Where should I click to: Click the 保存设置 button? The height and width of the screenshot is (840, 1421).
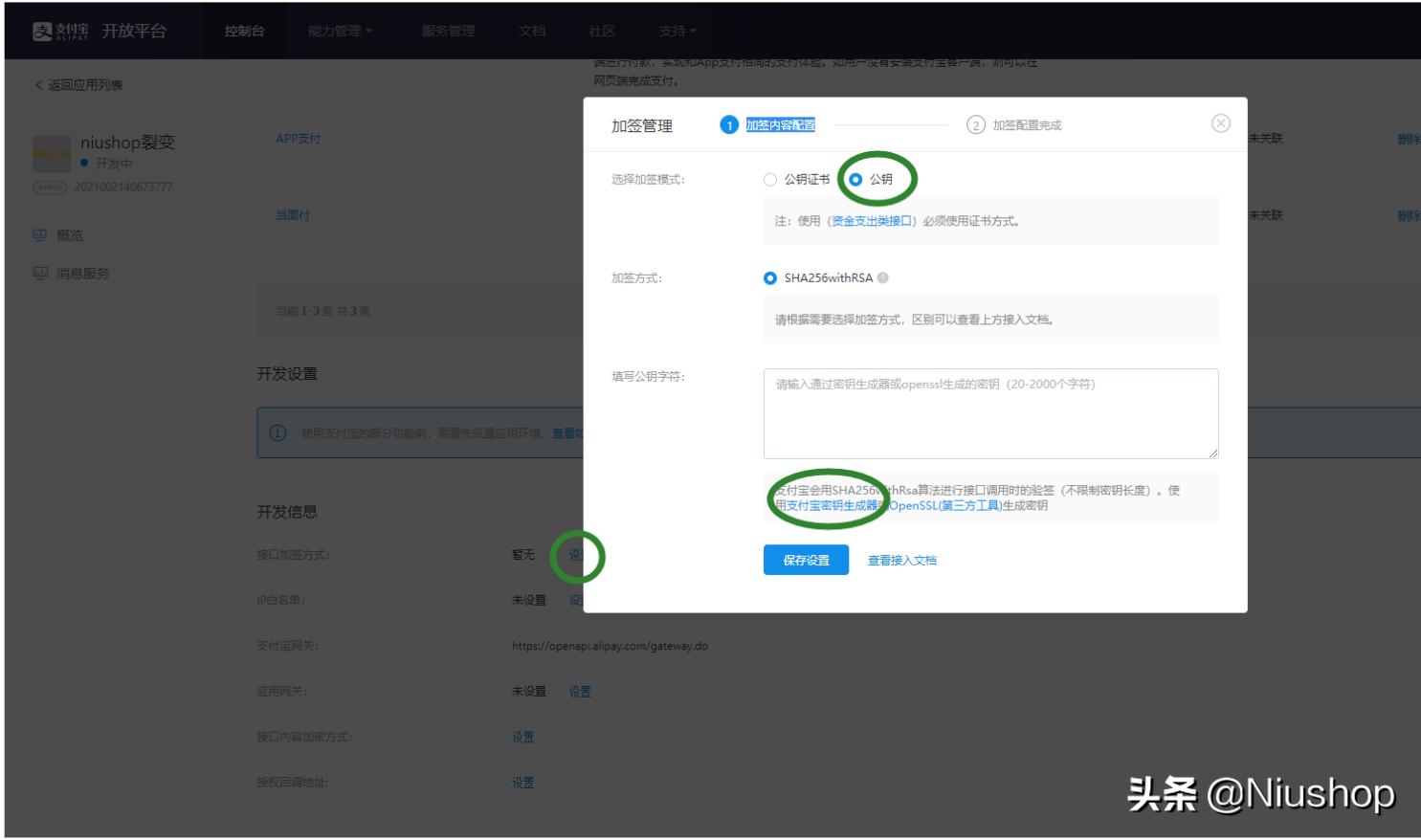tap(806, 560)
